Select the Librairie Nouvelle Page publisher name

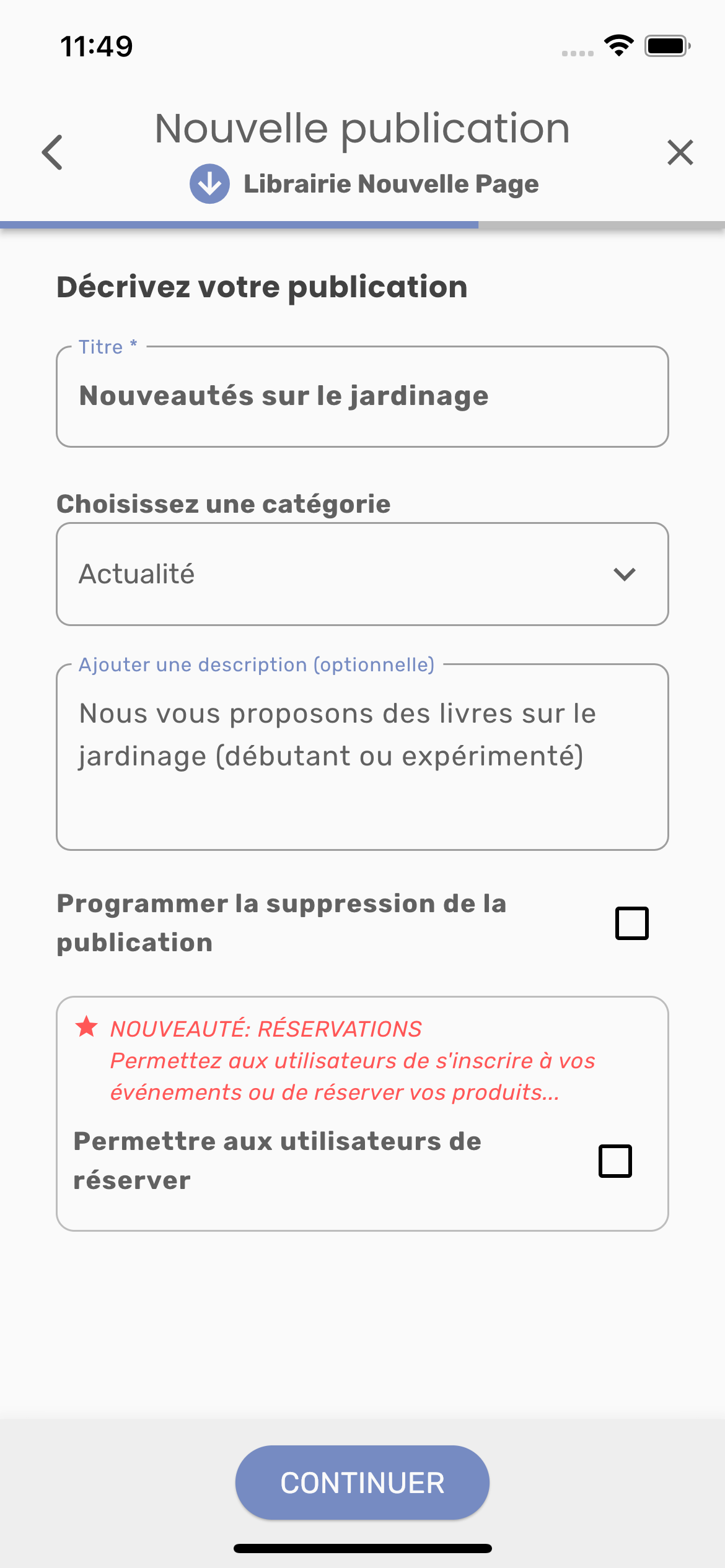pyautogui.click(x=391, y=184)
